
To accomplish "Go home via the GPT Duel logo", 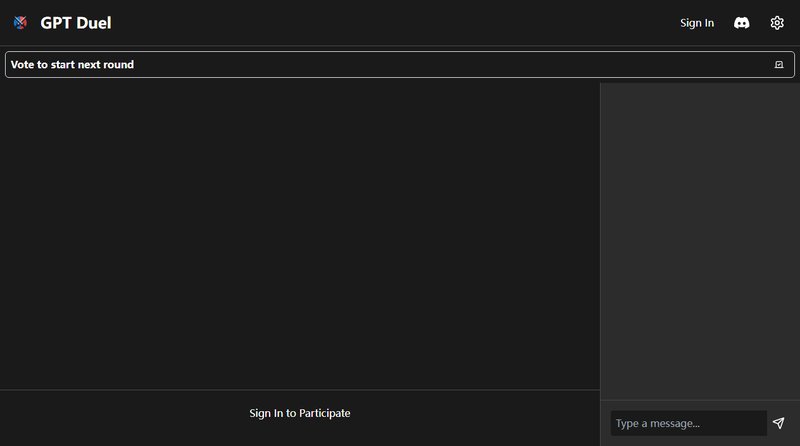I will click(x=20, y=23).
